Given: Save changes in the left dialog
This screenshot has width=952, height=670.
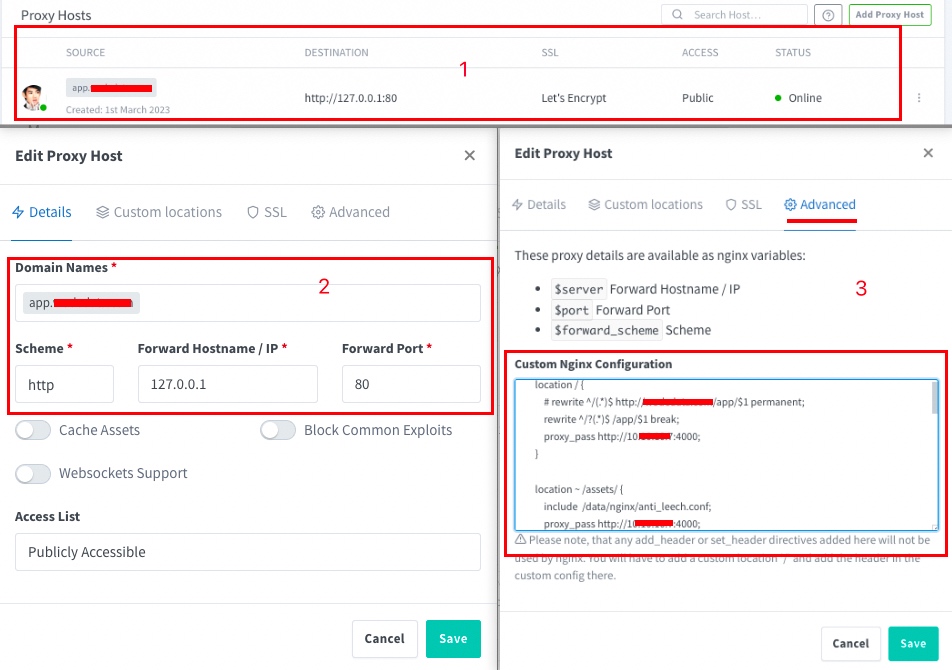Looking at the screenshot, I should 453,639.
